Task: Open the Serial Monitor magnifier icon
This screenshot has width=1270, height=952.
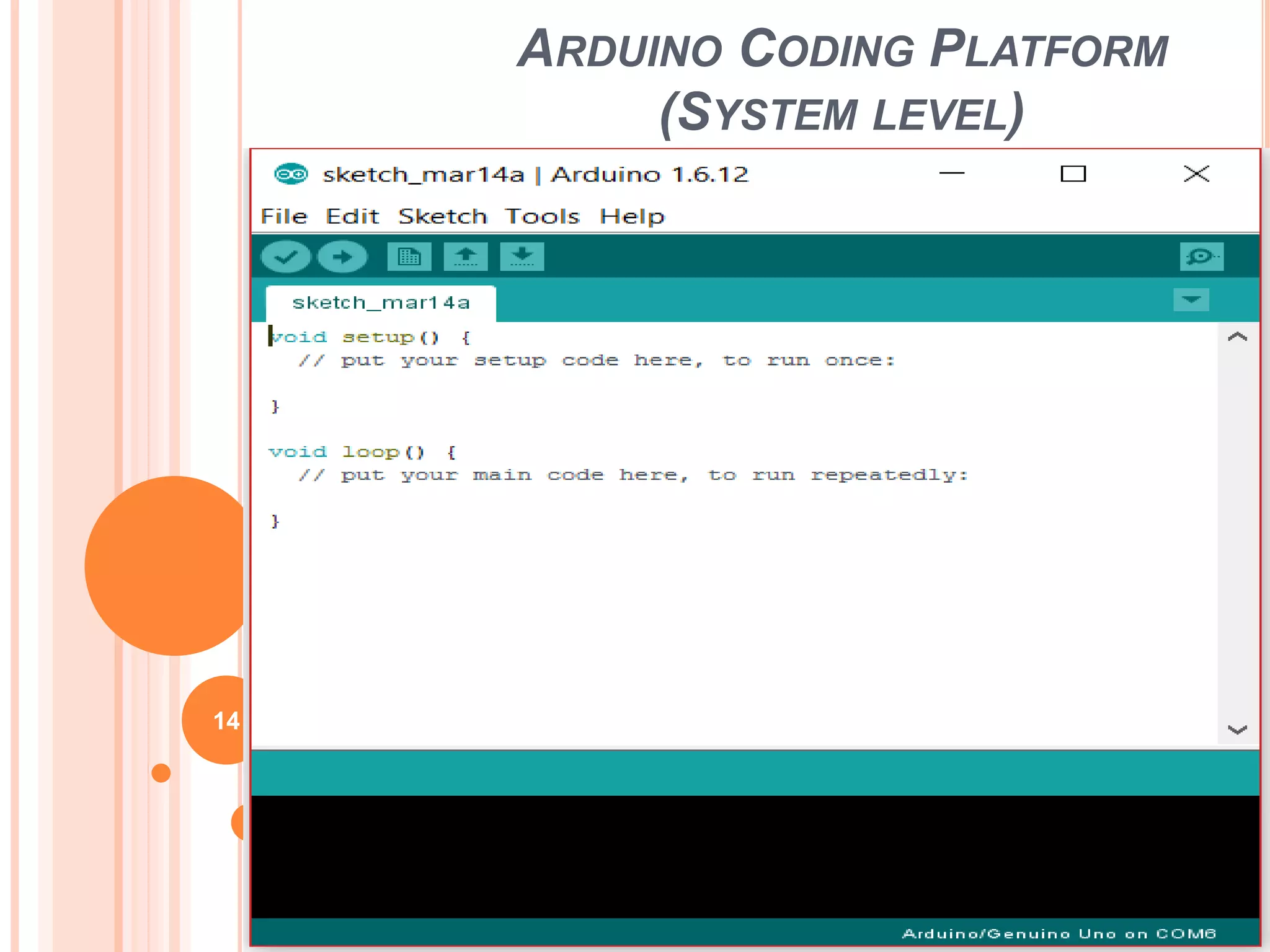Action: [1201, 257]
